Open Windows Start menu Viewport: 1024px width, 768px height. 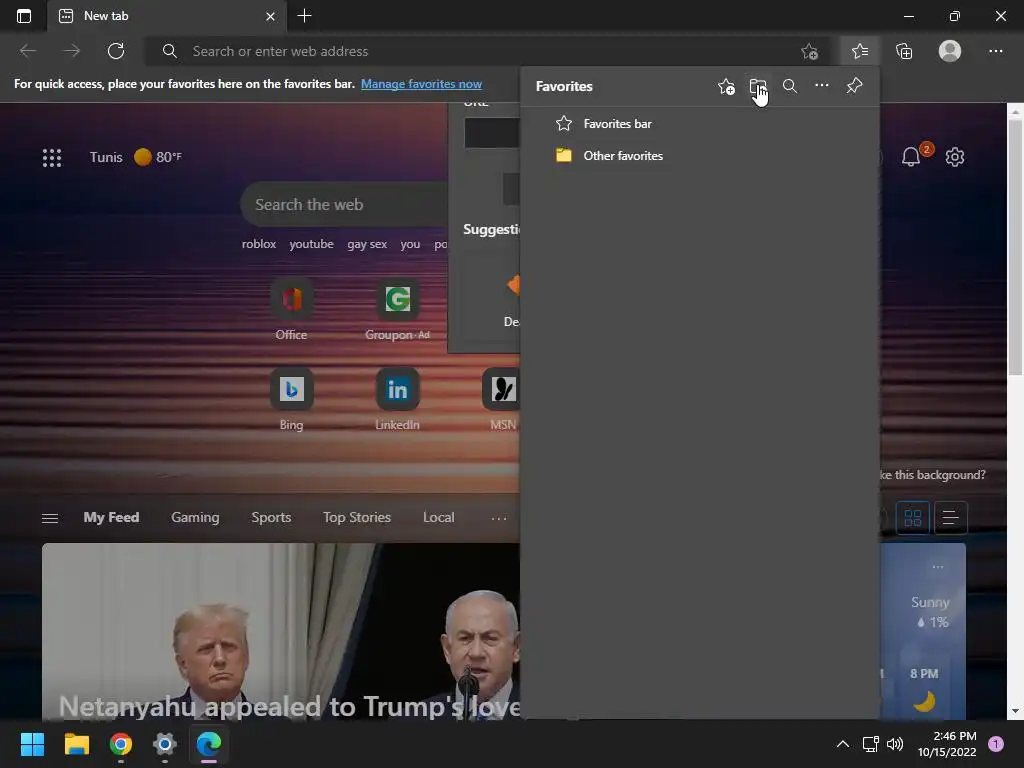pyautogui.click(x=32, y=744)
